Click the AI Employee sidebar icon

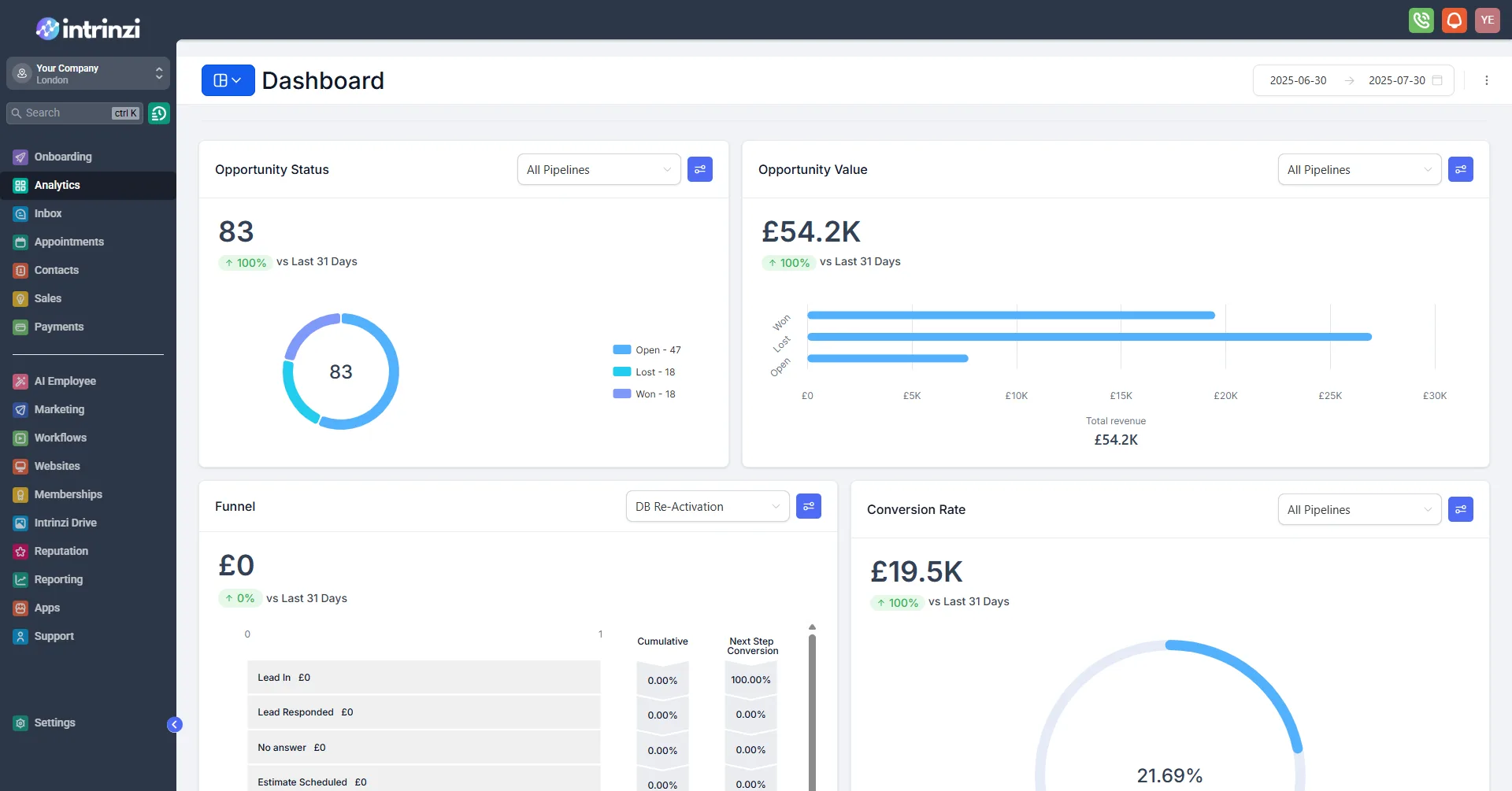20,381
